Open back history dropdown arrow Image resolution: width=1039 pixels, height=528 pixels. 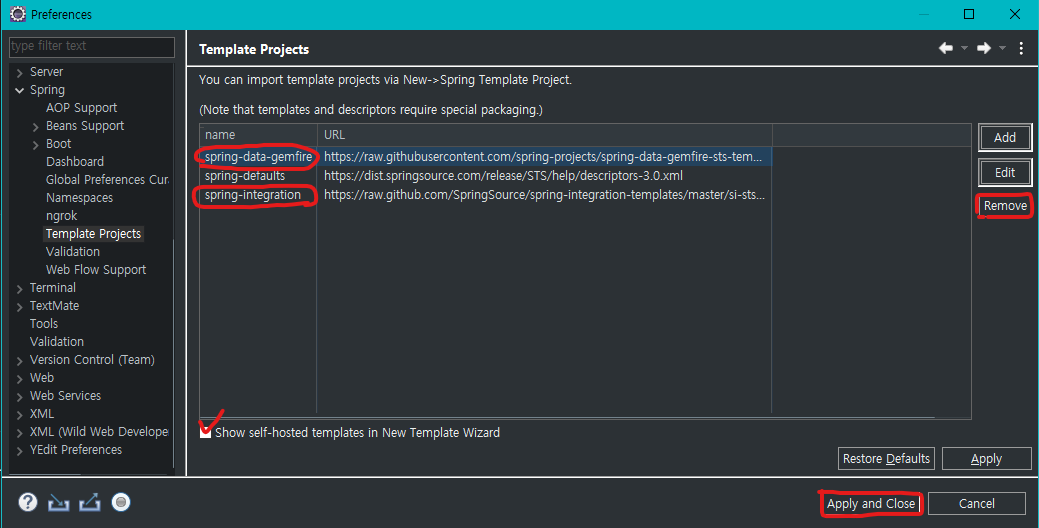(964, 48)
